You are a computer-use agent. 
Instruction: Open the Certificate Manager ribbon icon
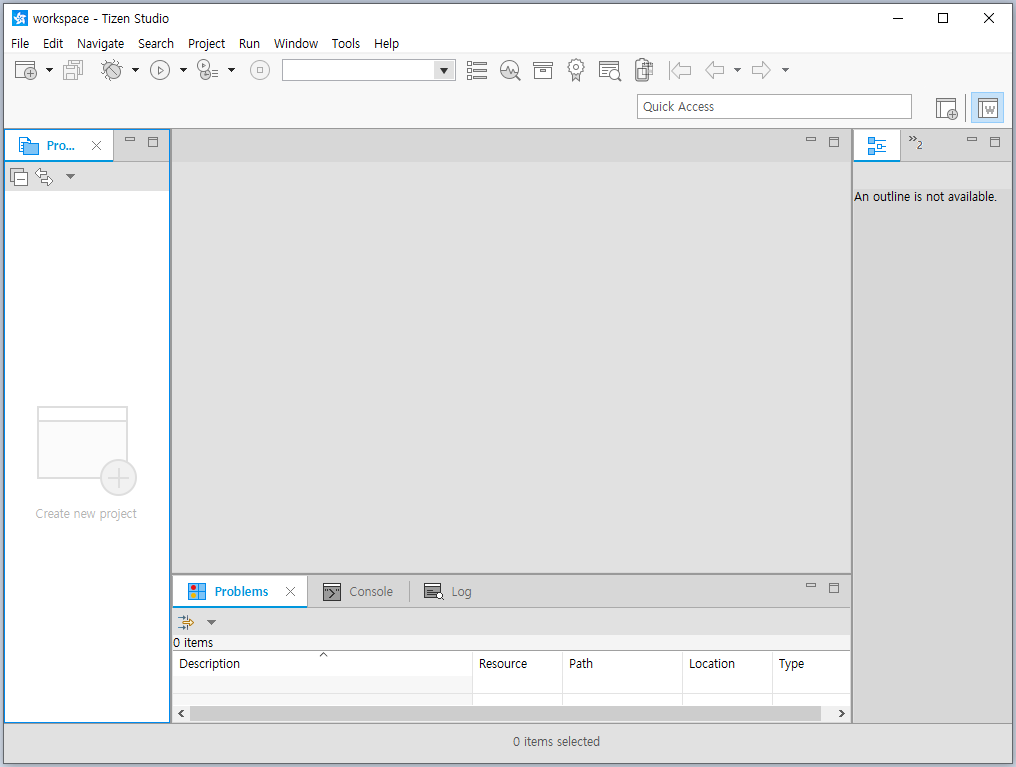pyautogui.click(x=576, y=71)
